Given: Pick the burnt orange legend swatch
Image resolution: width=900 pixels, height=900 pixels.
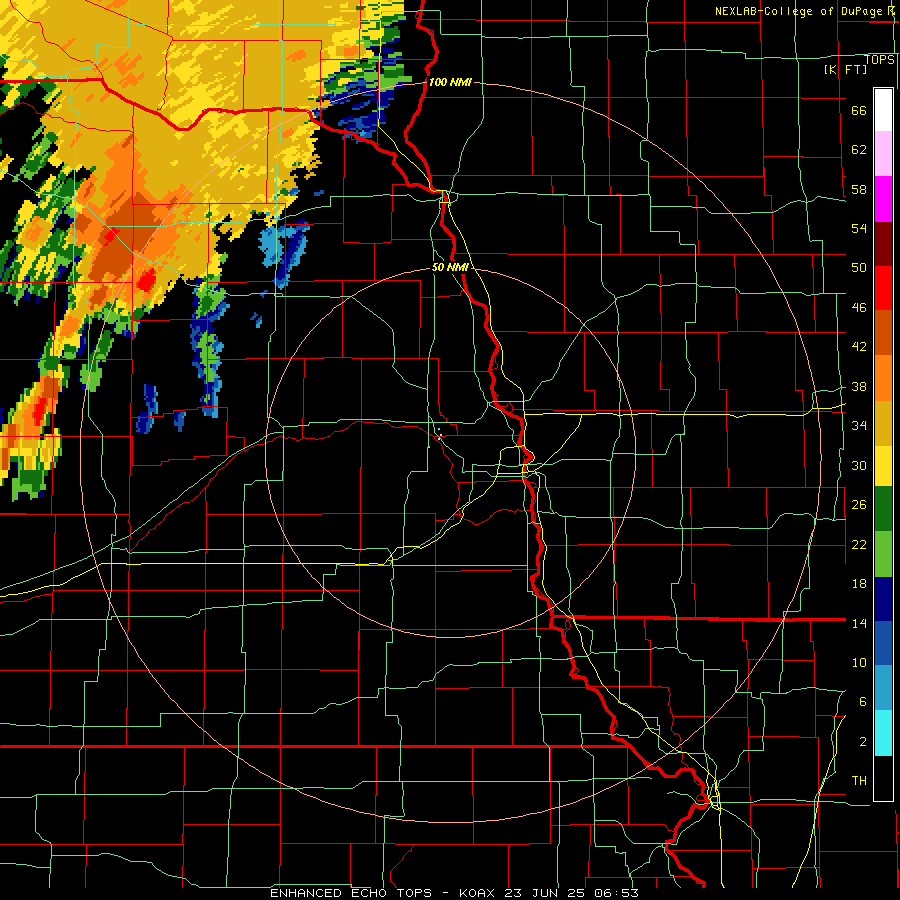Looking at the screenshot, I should coord(883,332).
